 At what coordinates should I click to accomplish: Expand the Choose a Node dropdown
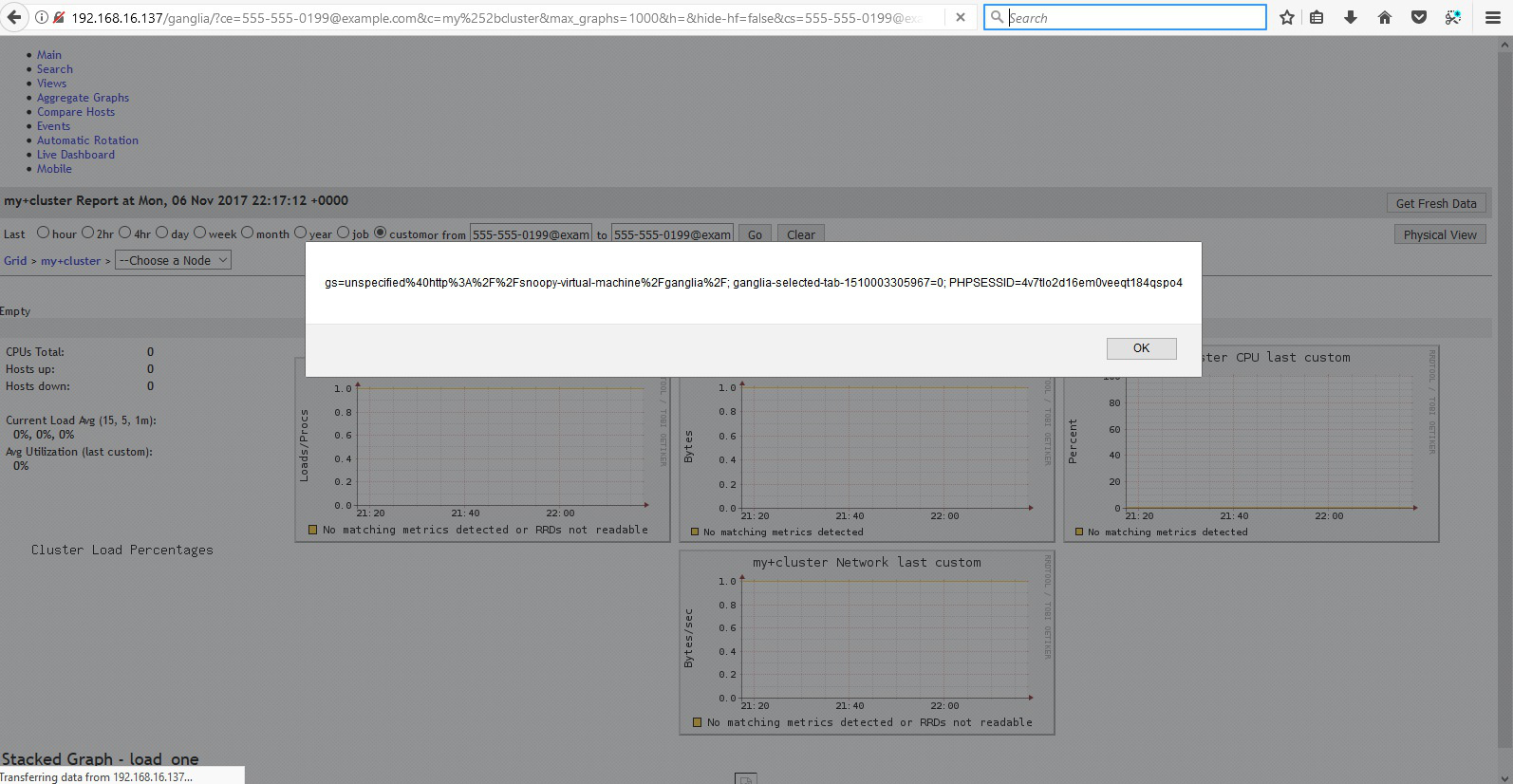tap(173, 260)
